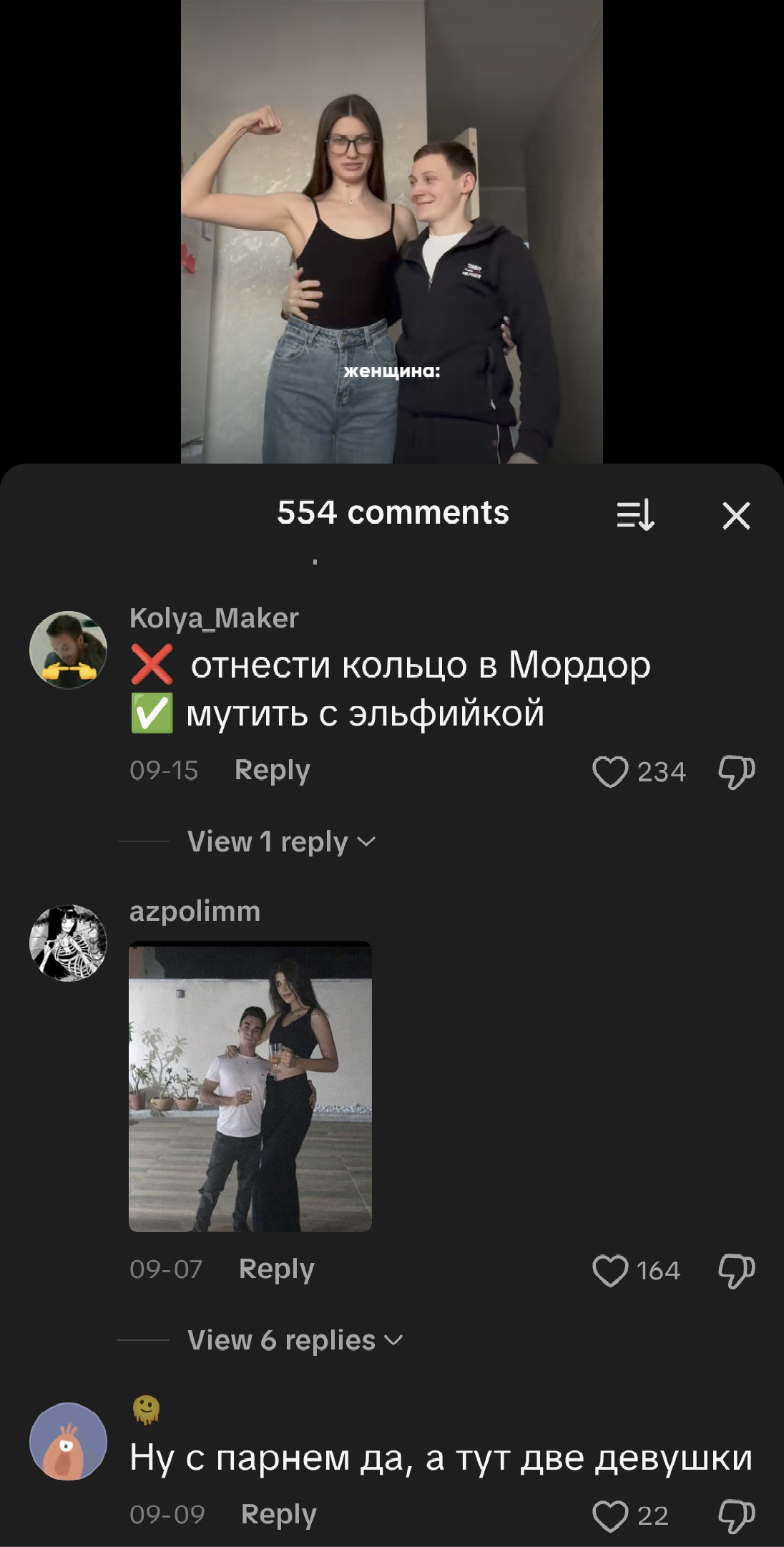Close the comments panel with the X
This screenshot has width=784, height=1547.
(x=736, y=515)
